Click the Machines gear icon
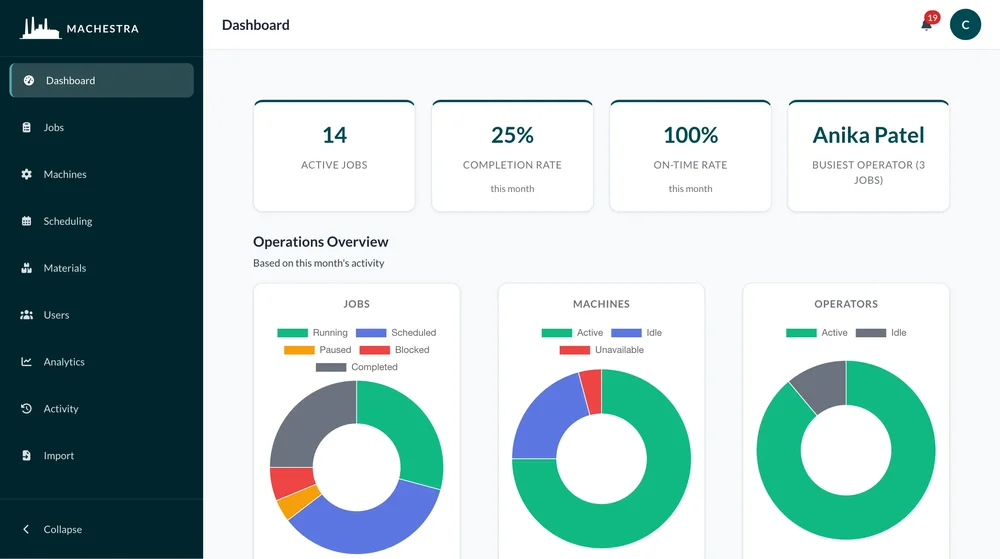1000x559 pixels. tap(26, 174)
